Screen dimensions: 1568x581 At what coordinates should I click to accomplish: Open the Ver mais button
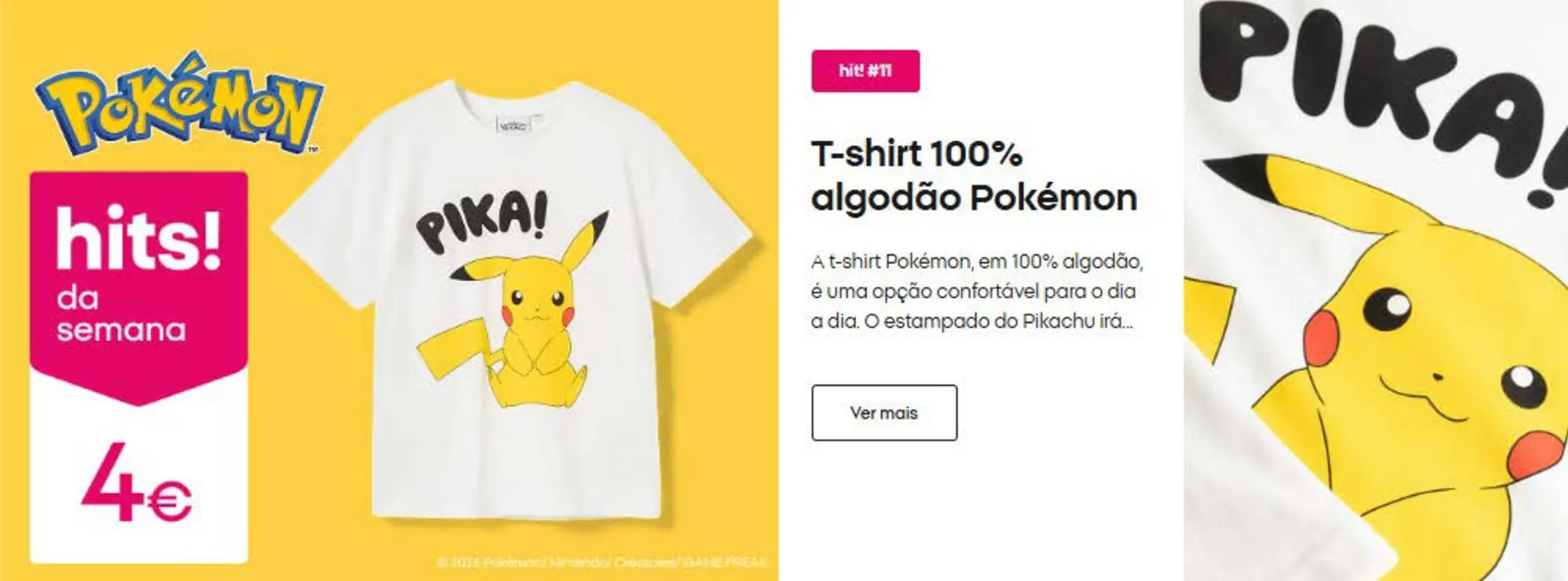(x=884, y=413)
